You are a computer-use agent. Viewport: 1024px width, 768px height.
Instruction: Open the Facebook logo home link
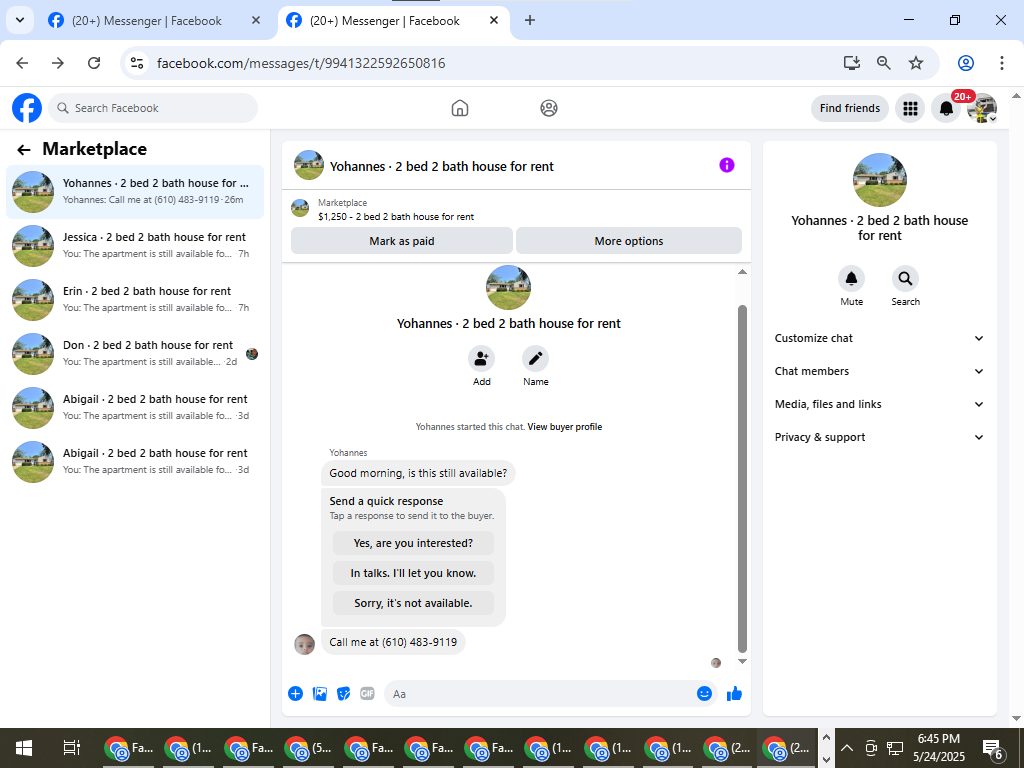[27, 108]
